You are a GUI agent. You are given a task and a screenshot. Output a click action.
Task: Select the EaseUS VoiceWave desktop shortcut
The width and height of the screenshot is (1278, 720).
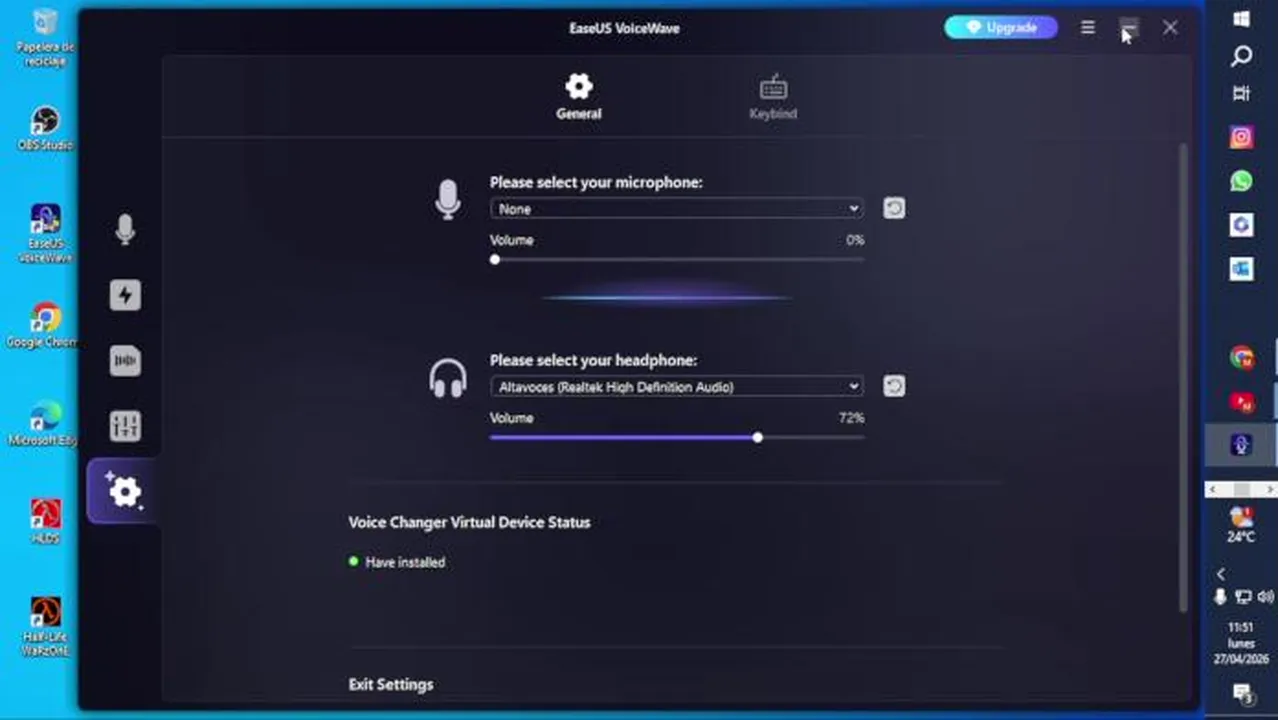pos(45,234)
